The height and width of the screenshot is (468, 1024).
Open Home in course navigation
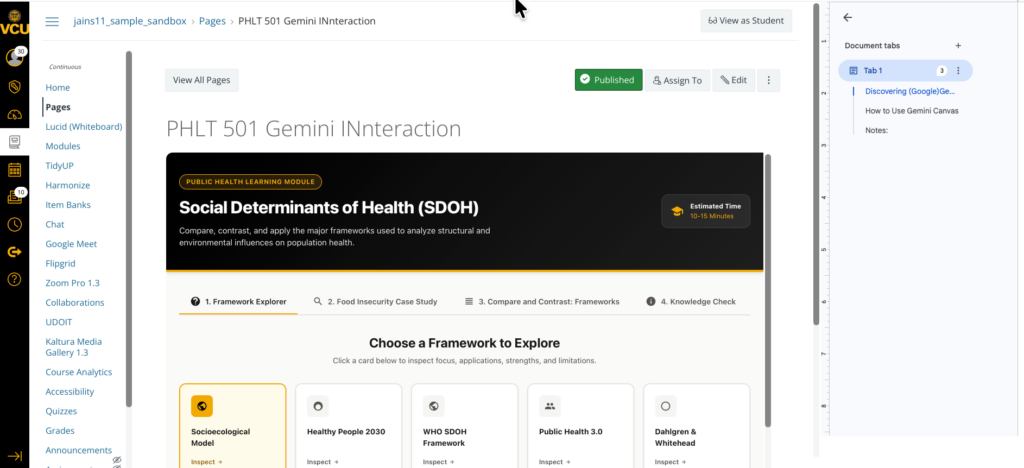pos(57,87)
